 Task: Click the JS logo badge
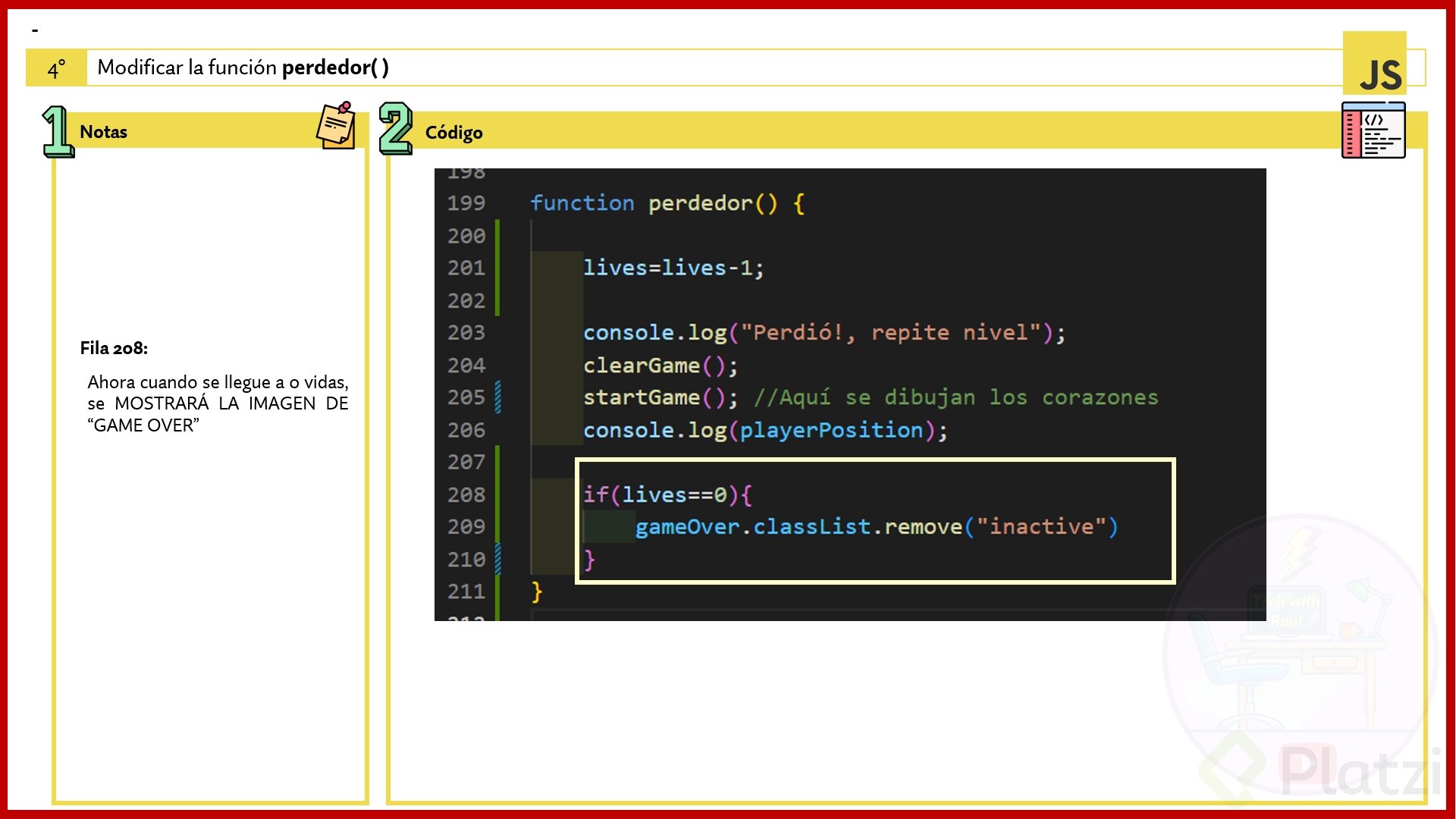tap(1374, 64)
